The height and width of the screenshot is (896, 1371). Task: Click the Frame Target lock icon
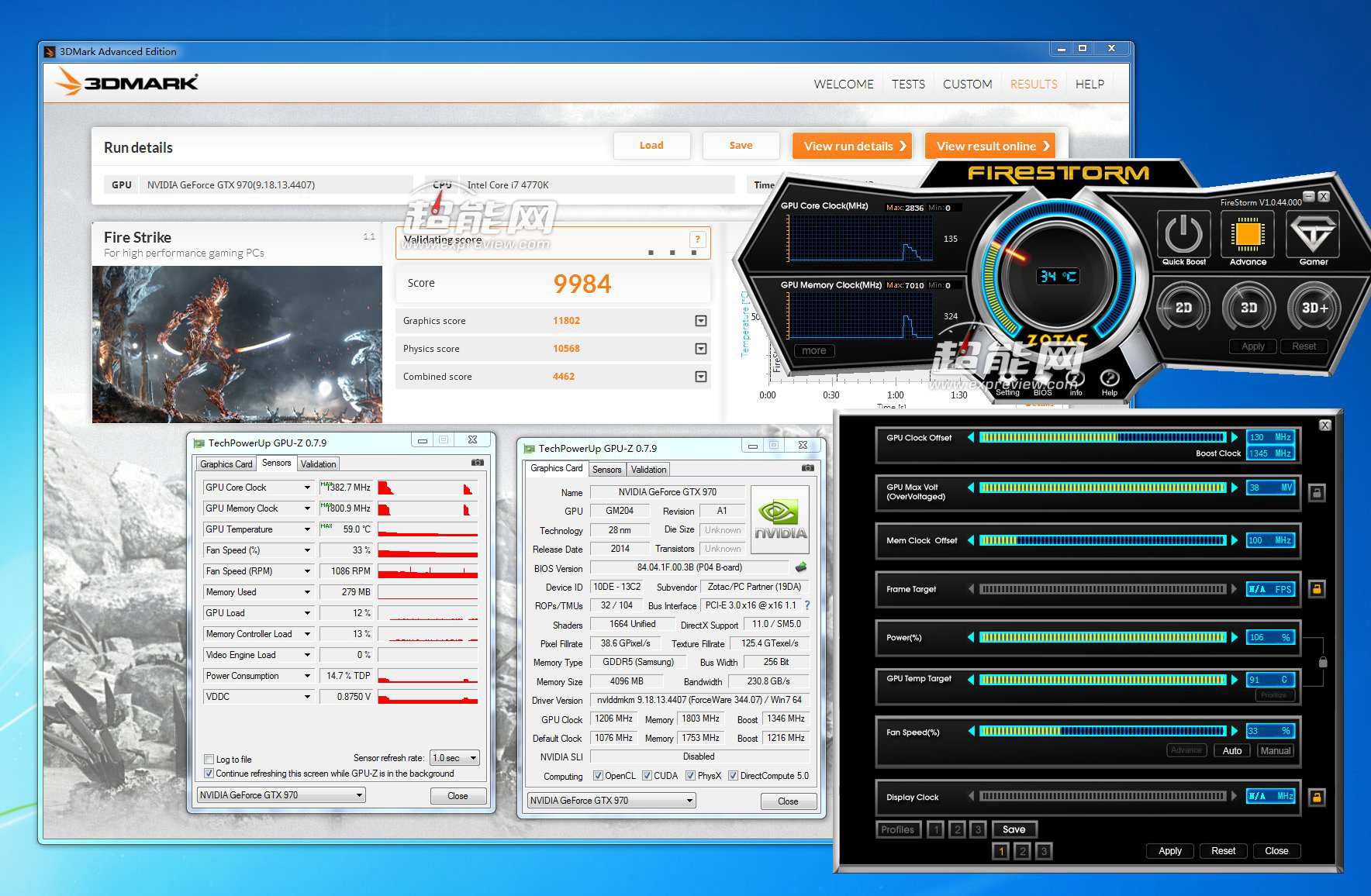(1317, 589)
